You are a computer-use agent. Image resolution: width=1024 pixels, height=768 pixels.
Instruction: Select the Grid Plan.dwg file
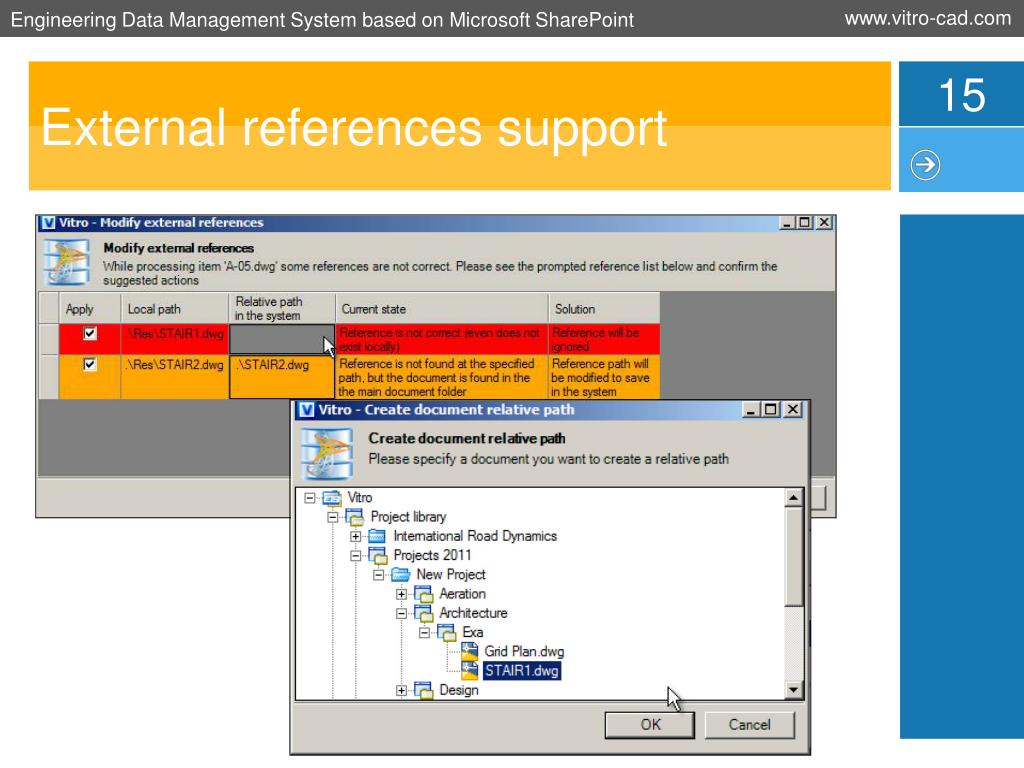[x=524, y=651]
